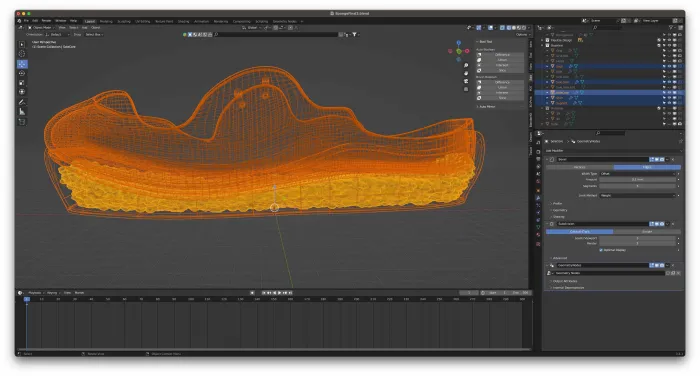Viewport: 700px width, 376px height.
Task: Select the Annotate tool
Action: 22,102
